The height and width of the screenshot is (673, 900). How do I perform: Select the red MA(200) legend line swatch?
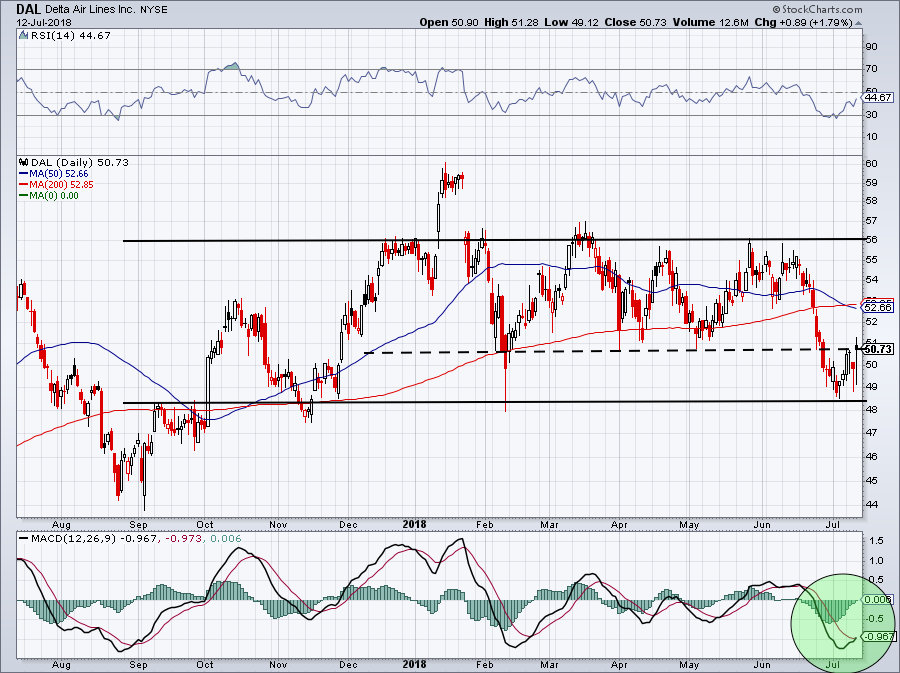tap(24, 185)
